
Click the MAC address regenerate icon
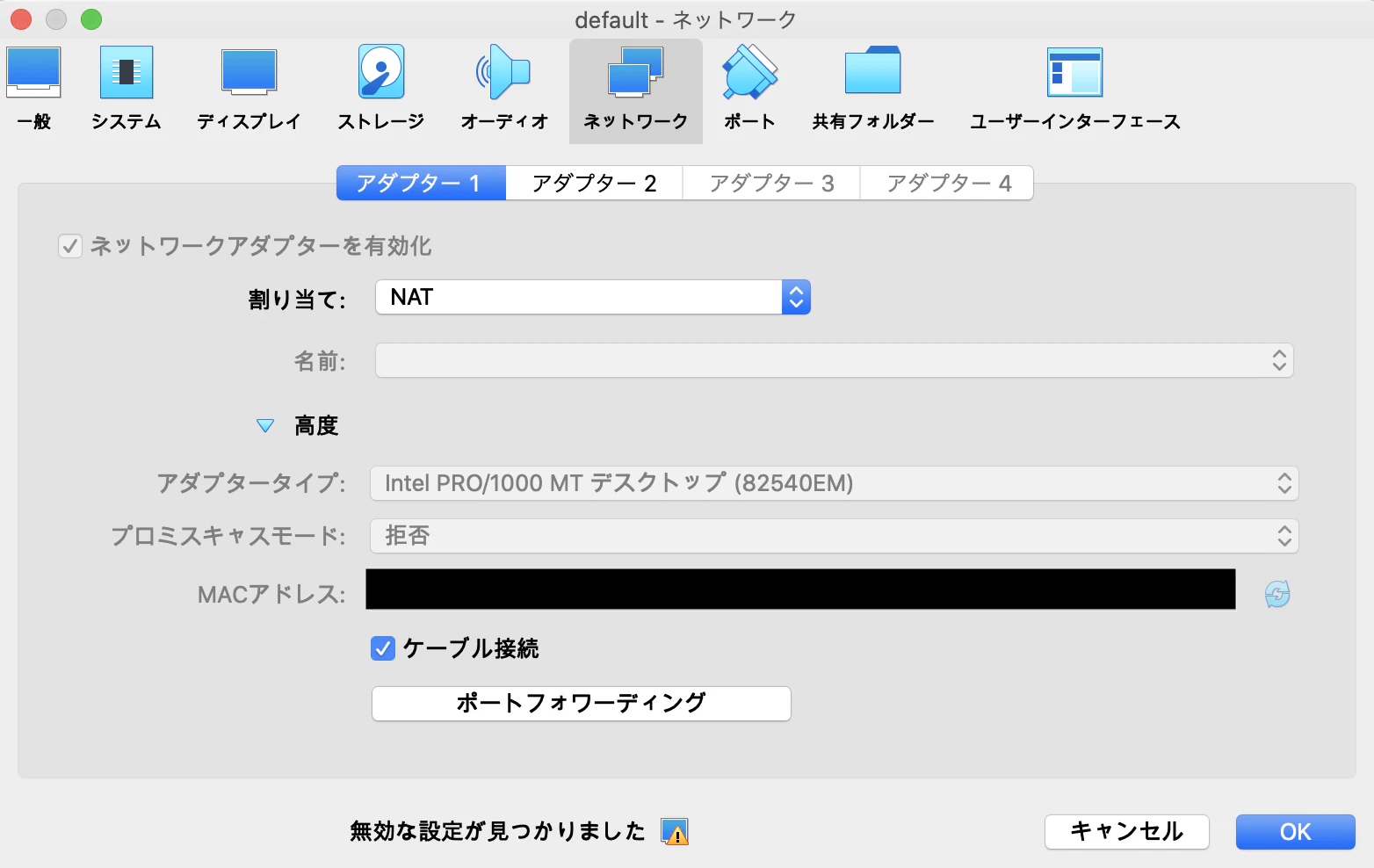pos(1277,594)
